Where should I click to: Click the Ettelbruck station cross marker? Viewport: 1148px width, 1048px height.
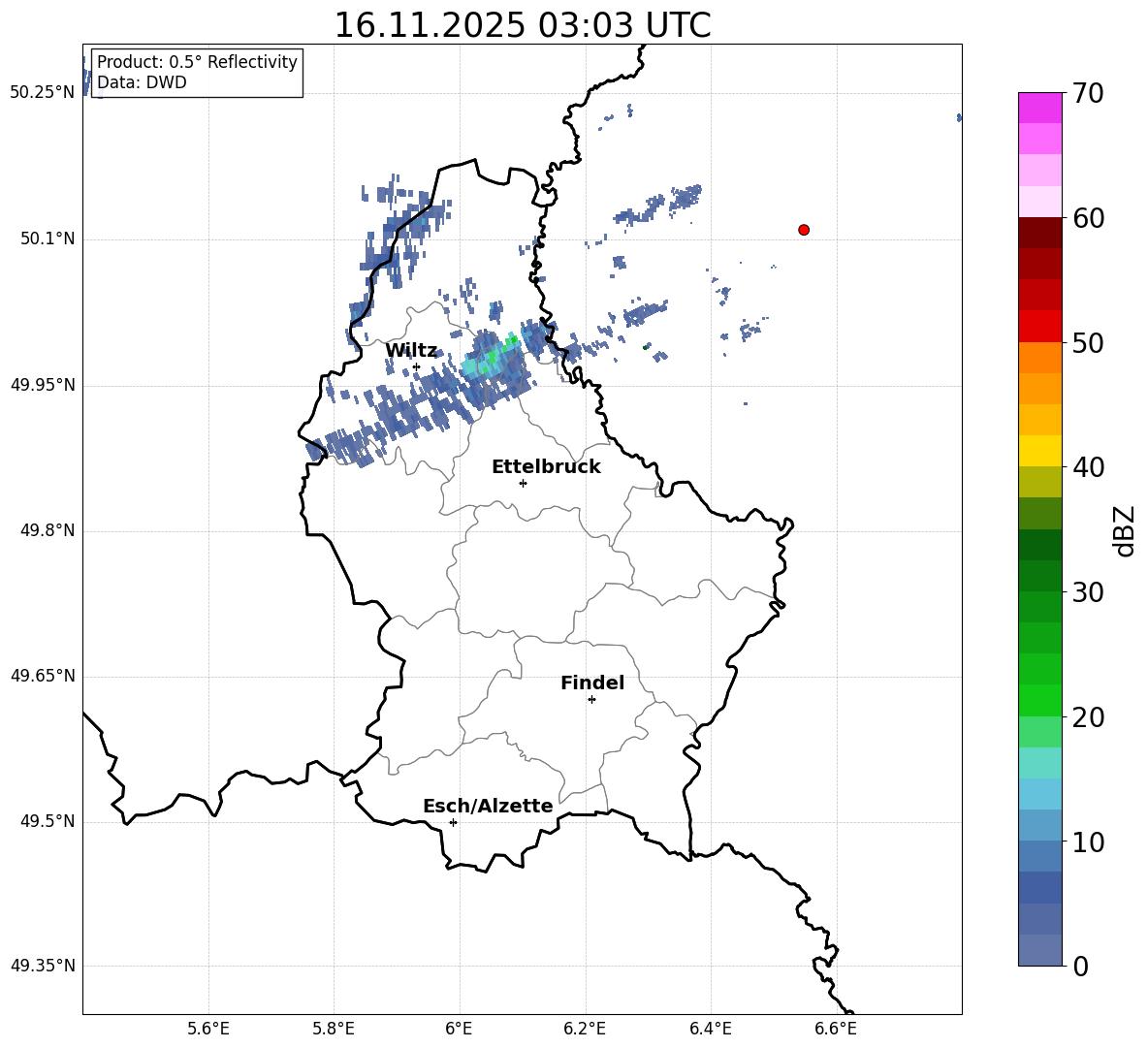pos(523,483)
